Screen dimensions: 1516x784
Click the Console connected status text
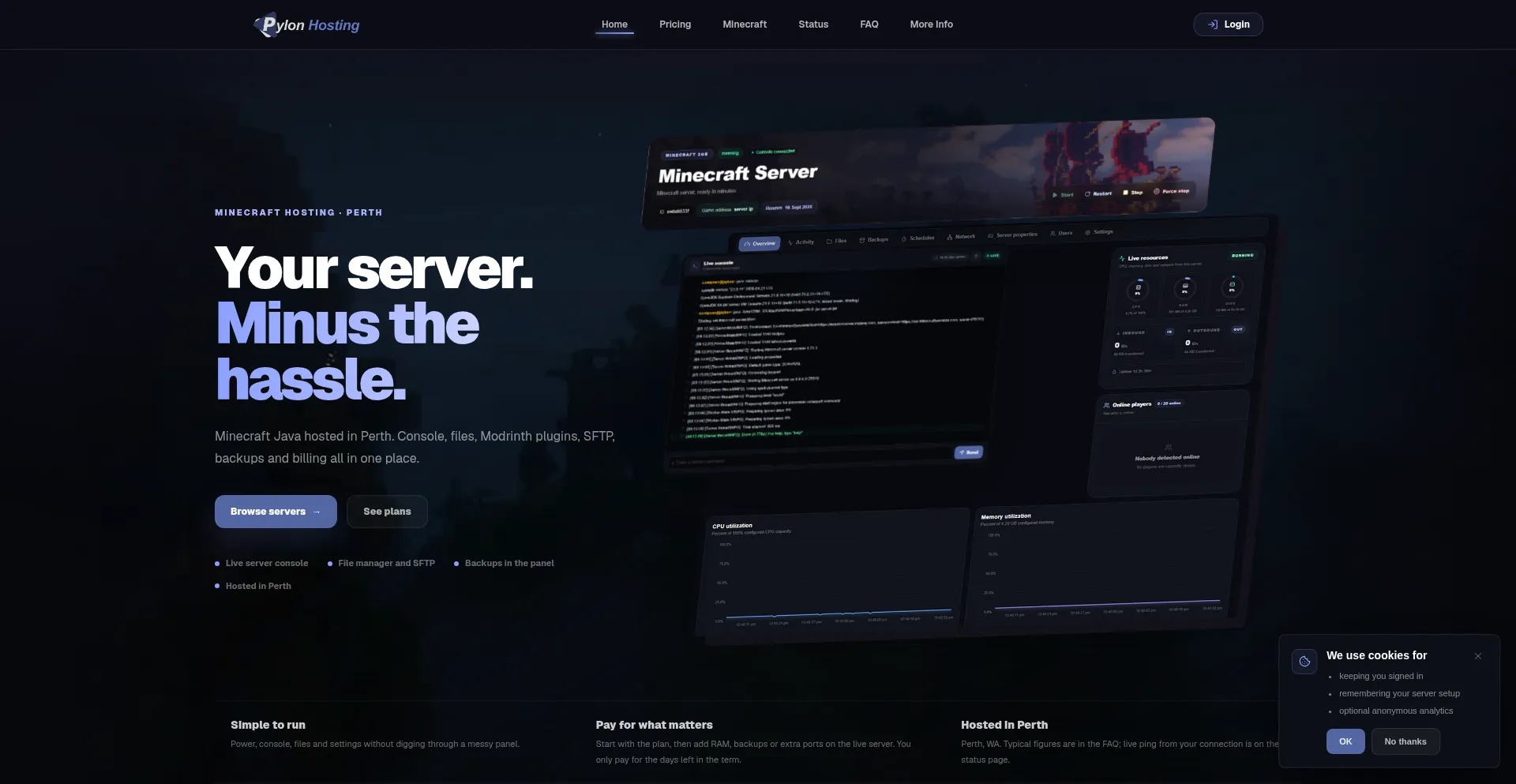773,152
